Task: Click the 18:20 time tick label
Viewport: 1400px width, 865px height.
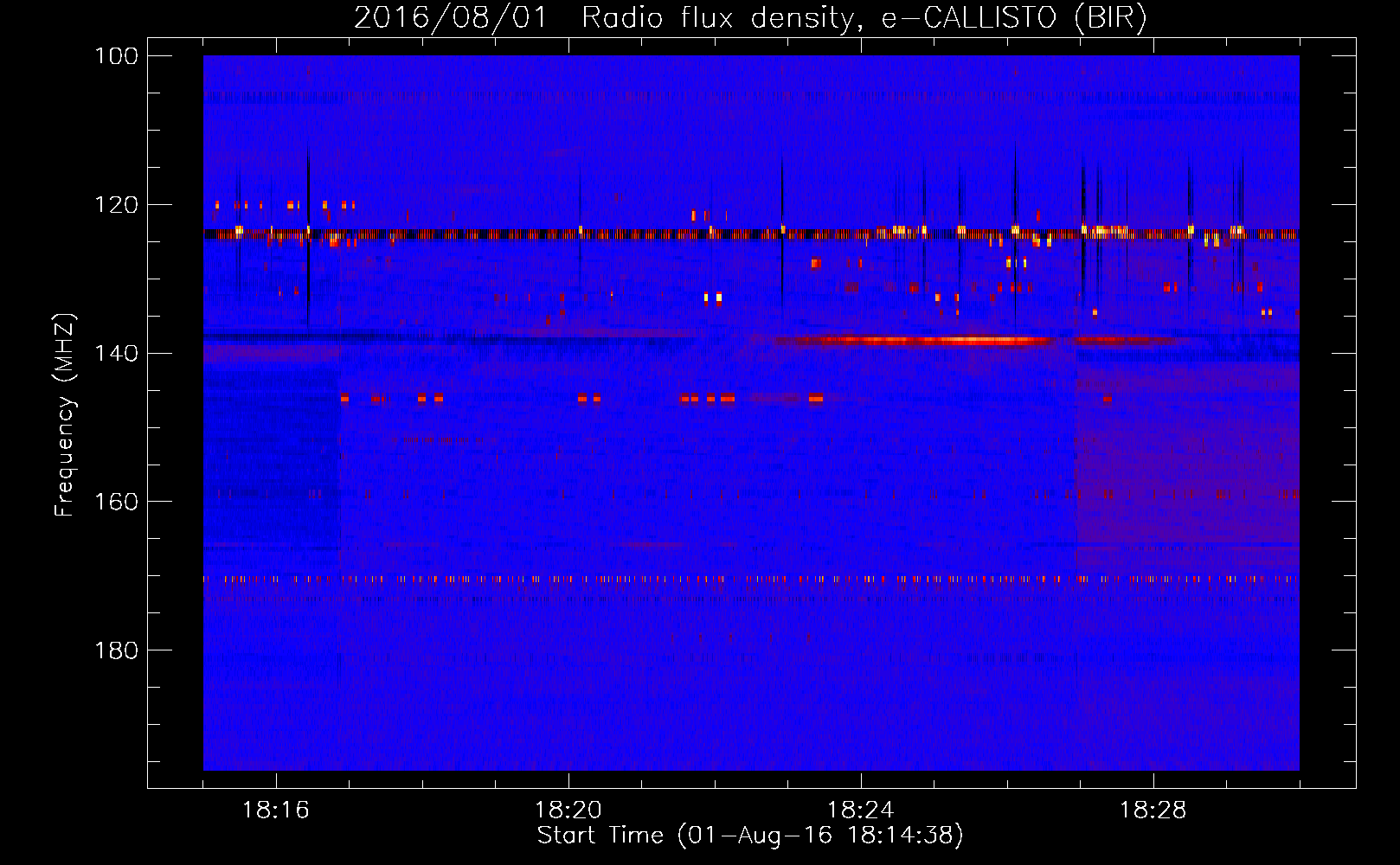Action: [568, 811]
